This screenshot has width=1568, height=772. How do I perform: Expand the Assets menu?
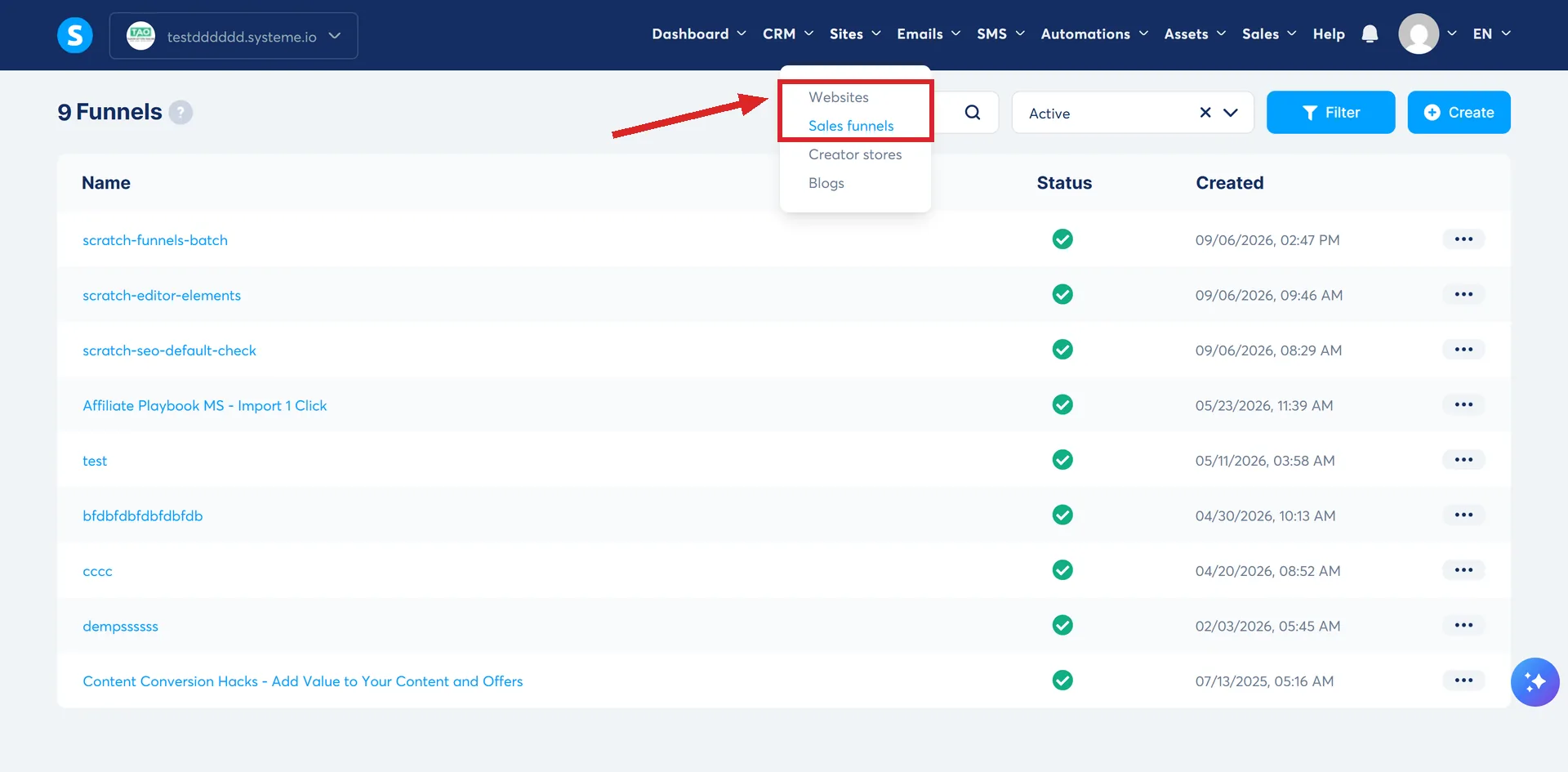(1195, 34)
